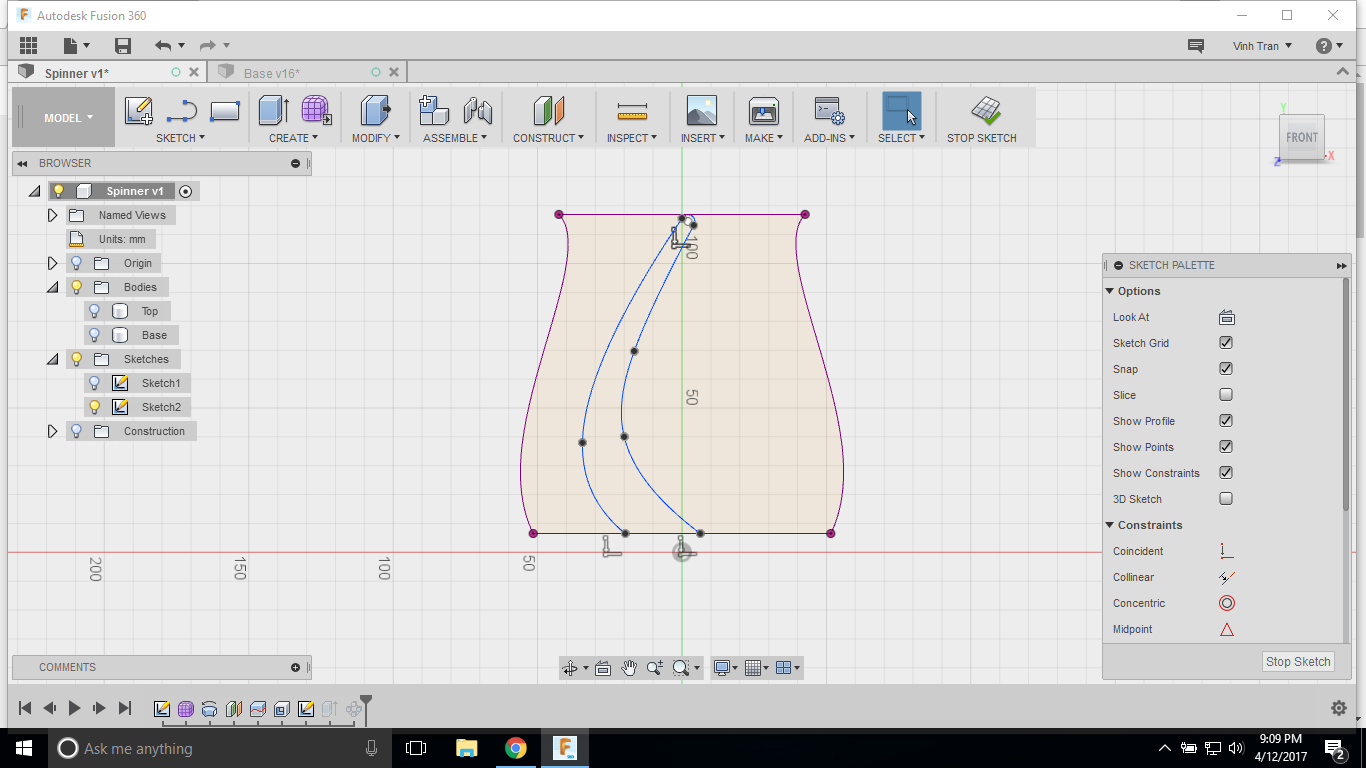
Task: Choose the Create Form purple icon
Action: (316, 111)
